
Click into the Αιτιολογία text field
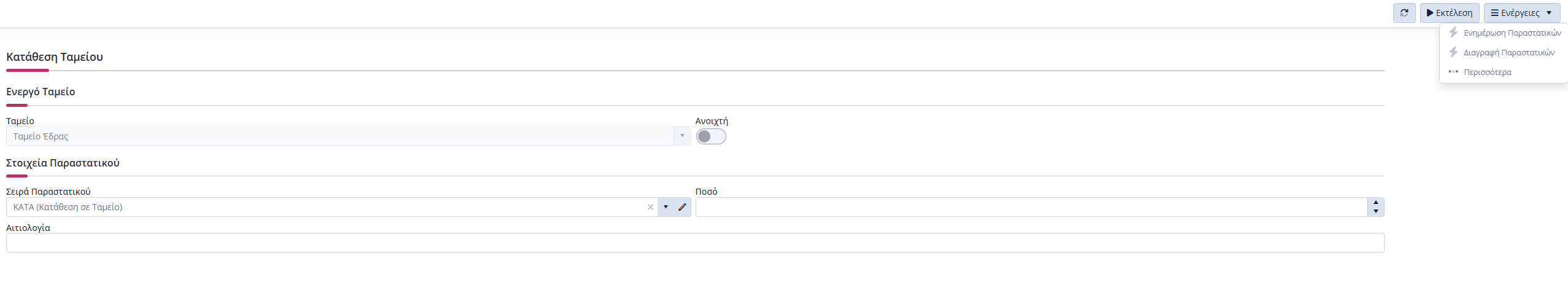pyautogui.click(x=695, y=243)
